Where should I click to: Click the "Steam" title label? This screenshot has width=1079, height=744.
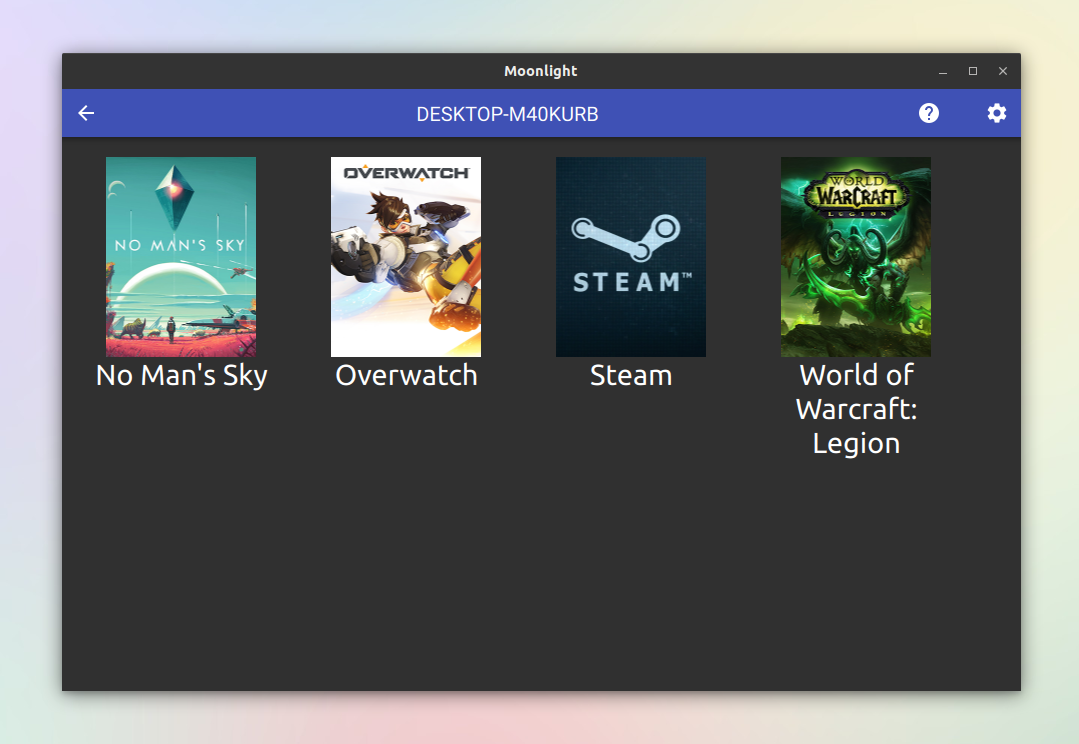click(631, 376)
